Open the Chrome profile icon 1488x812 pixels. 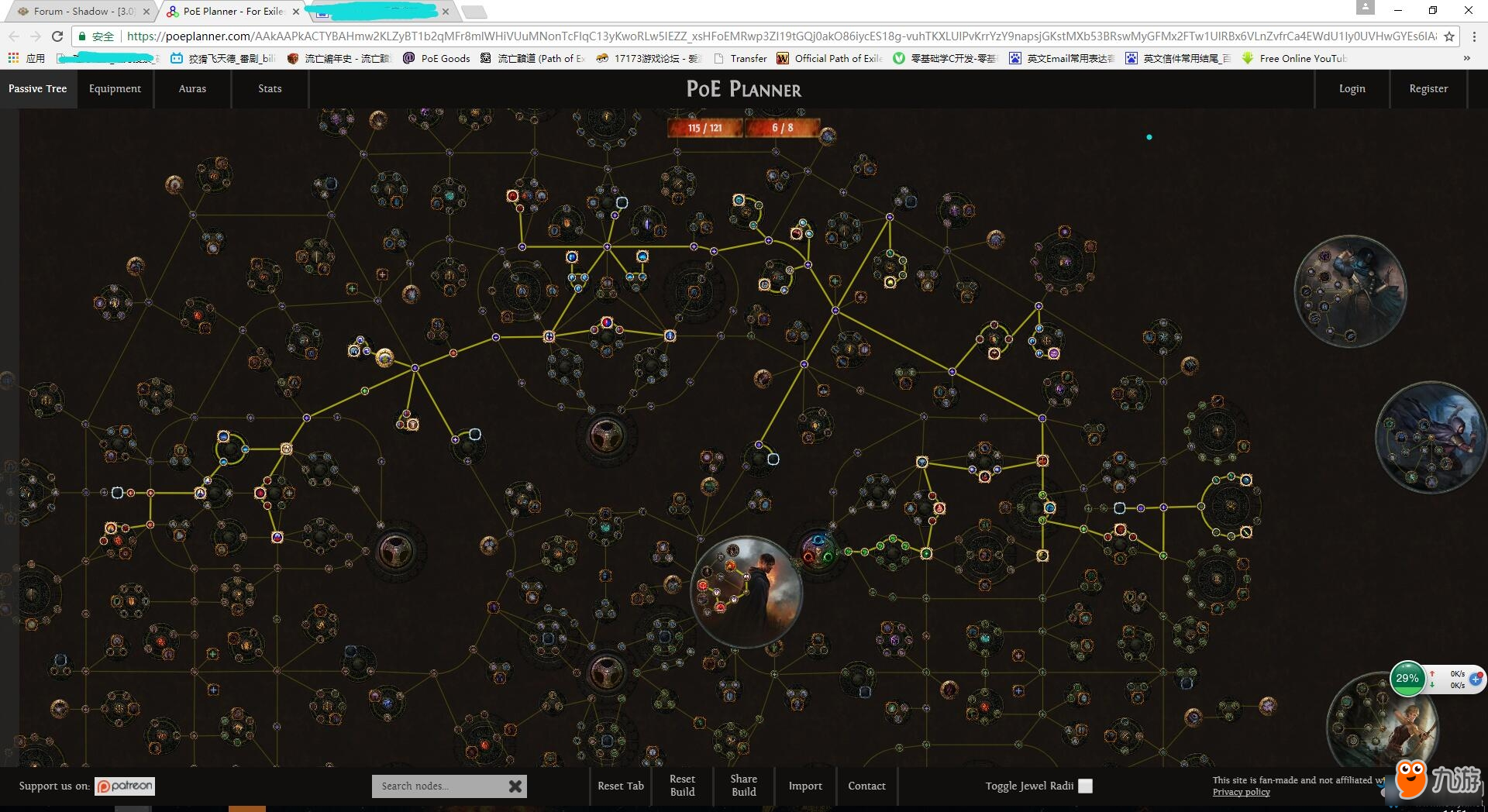coord(1366,8)
